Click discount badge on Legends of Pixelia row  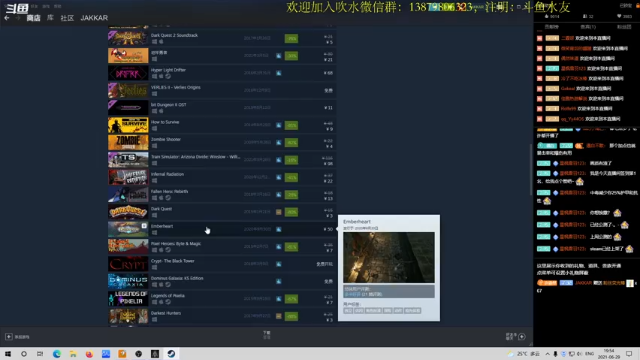291,299
